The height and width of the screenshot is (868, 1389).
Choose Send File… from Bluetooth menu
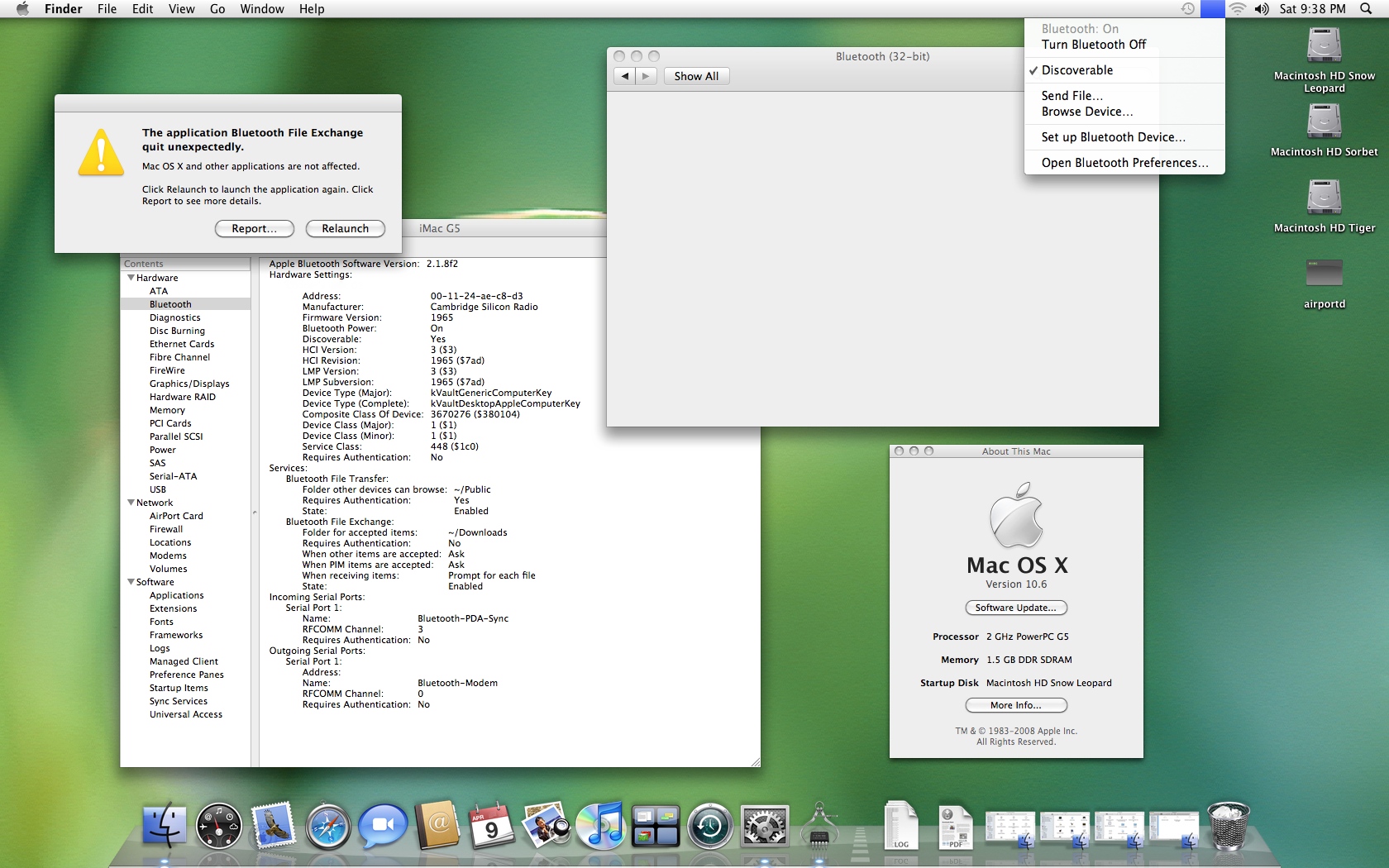point(1124,96)
